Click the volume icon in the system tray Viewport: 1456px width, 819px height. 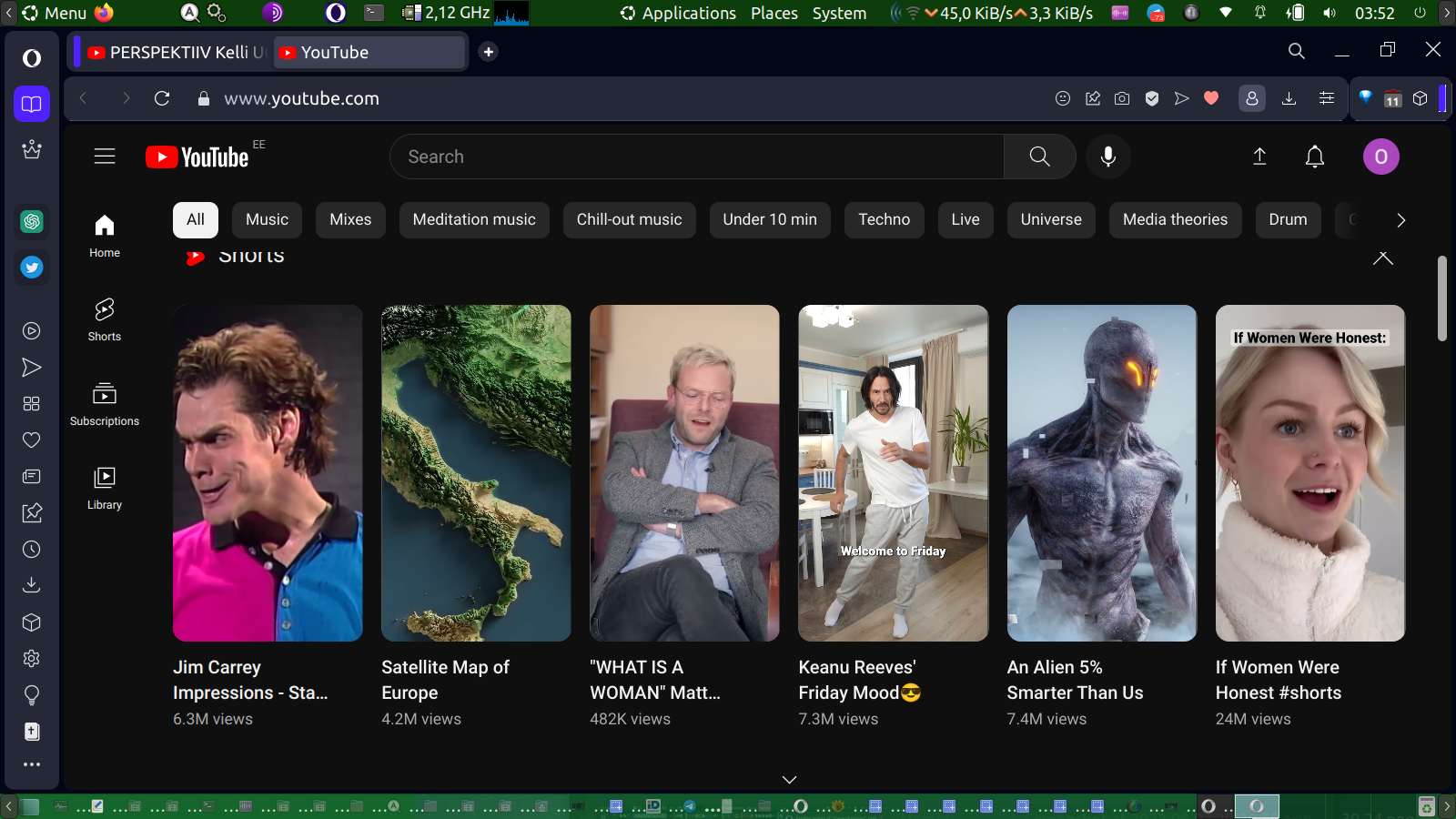click(1330, 13)
